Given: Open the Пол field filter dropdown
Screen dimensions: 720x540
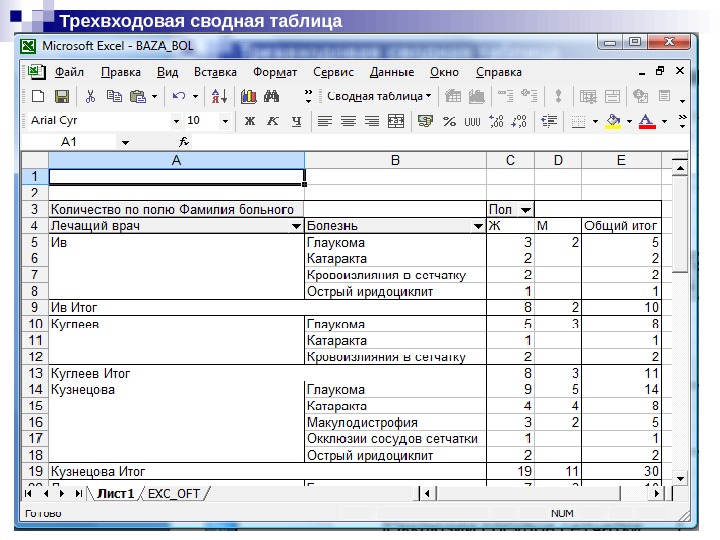Looking at the screenshot, I should pyautogui.click(x=526, y=210).
